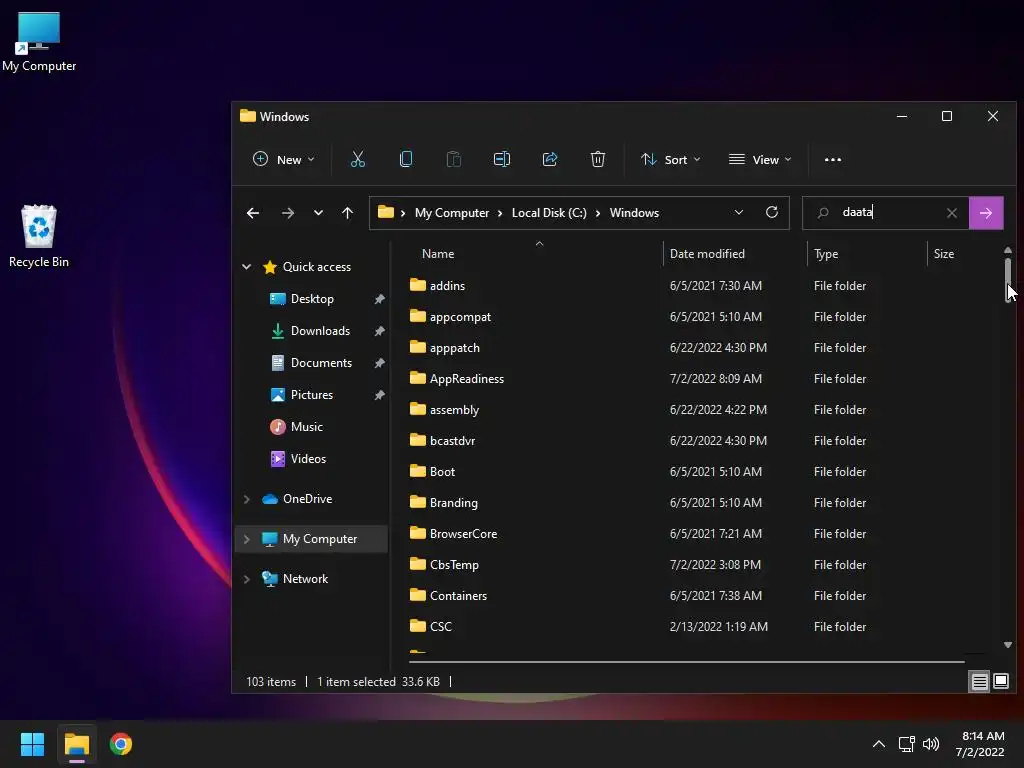Sort by Date modified column header
This screenshot has height=768, width=1024.
tap(707, 254)
